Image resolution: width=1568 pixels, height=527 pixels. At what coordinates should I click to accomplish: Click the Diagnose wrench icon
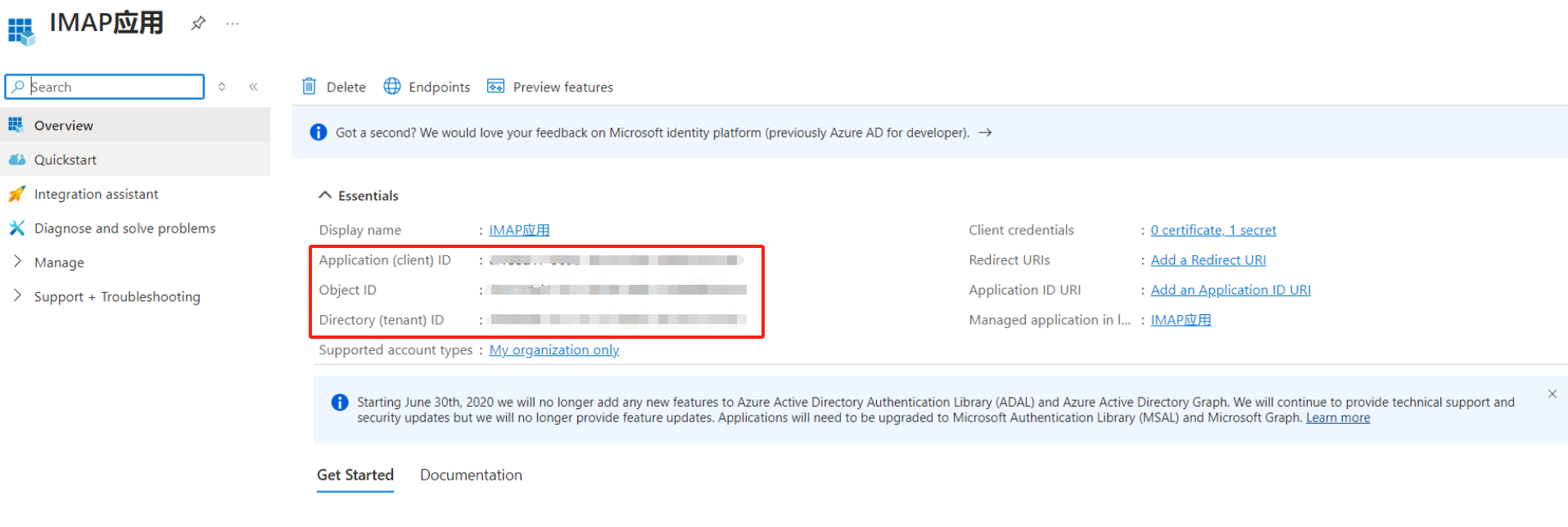coord(16,227)
